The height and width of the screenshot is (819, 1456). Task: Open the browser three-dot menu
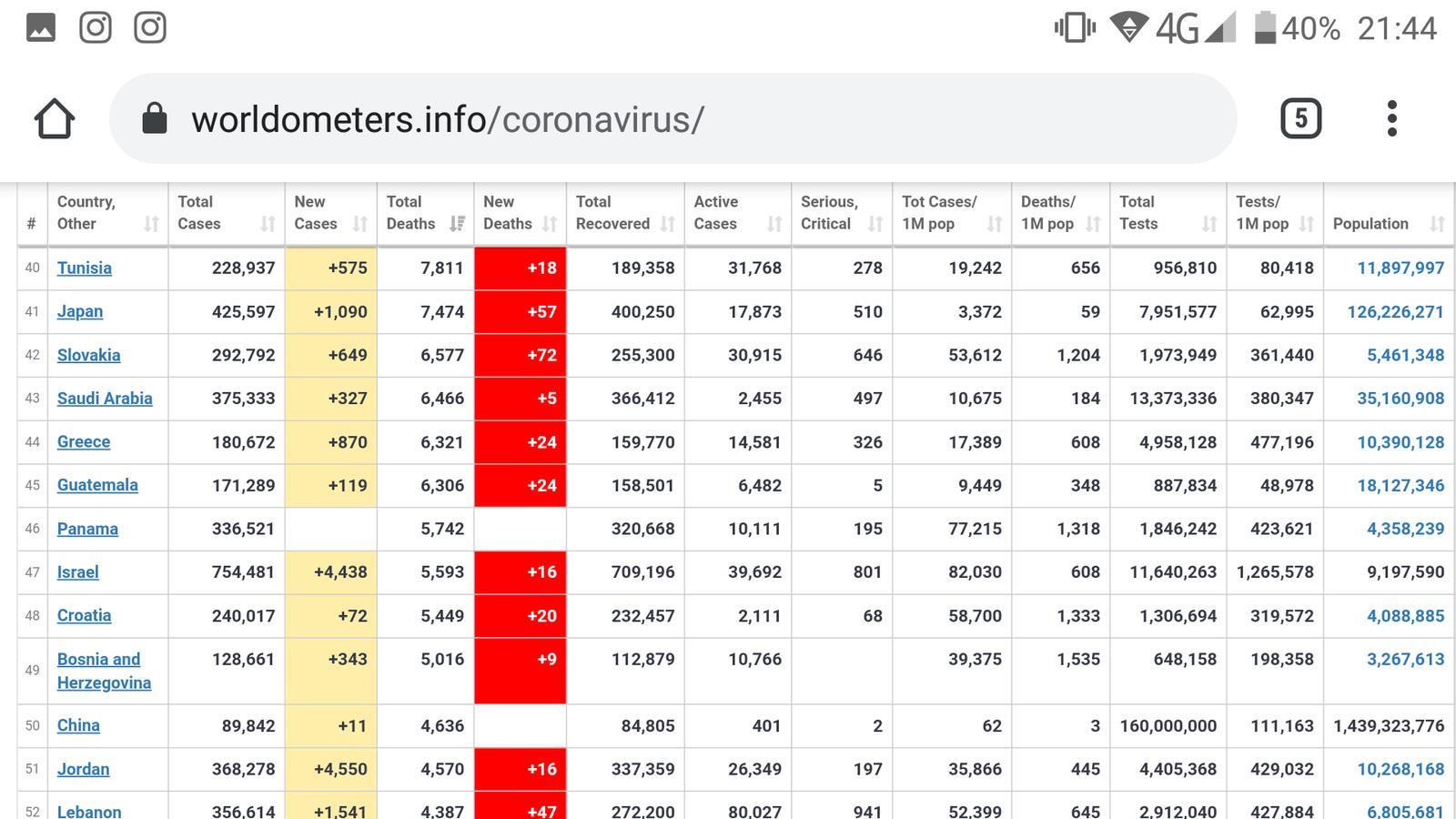pyautogui.click(x=1391, y=119)
